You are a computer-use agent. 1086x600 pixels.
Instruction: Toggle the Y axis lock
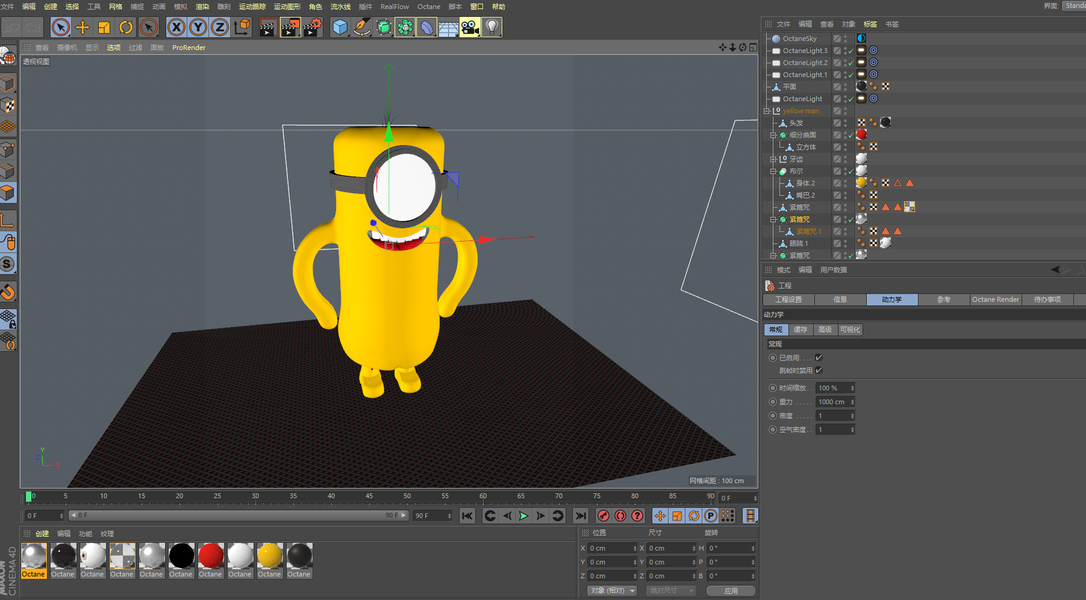(x=198, y=28)
